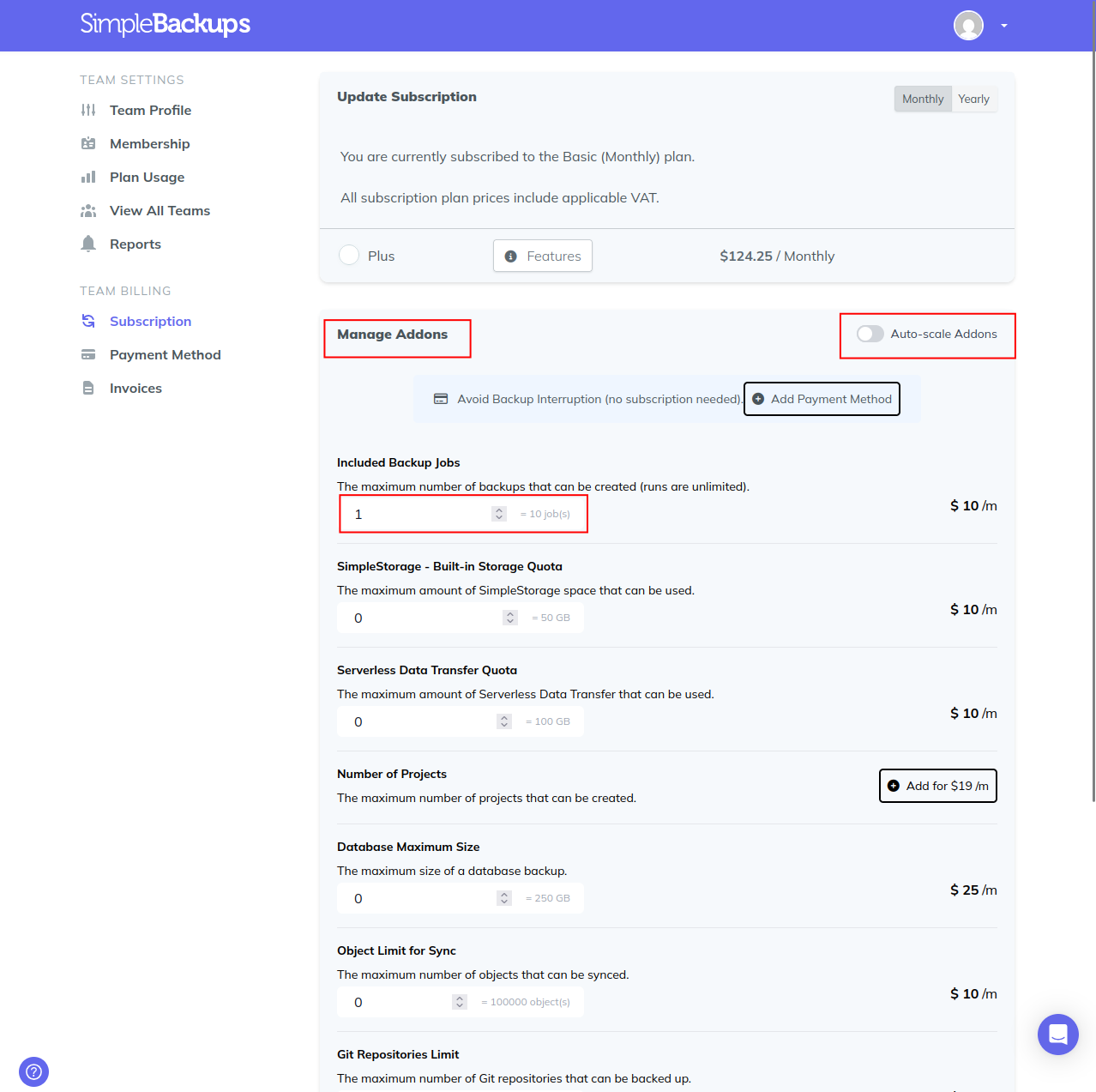
Task: Adjust SimpleStorage quota stepper arrows
Action: point(510,618)
